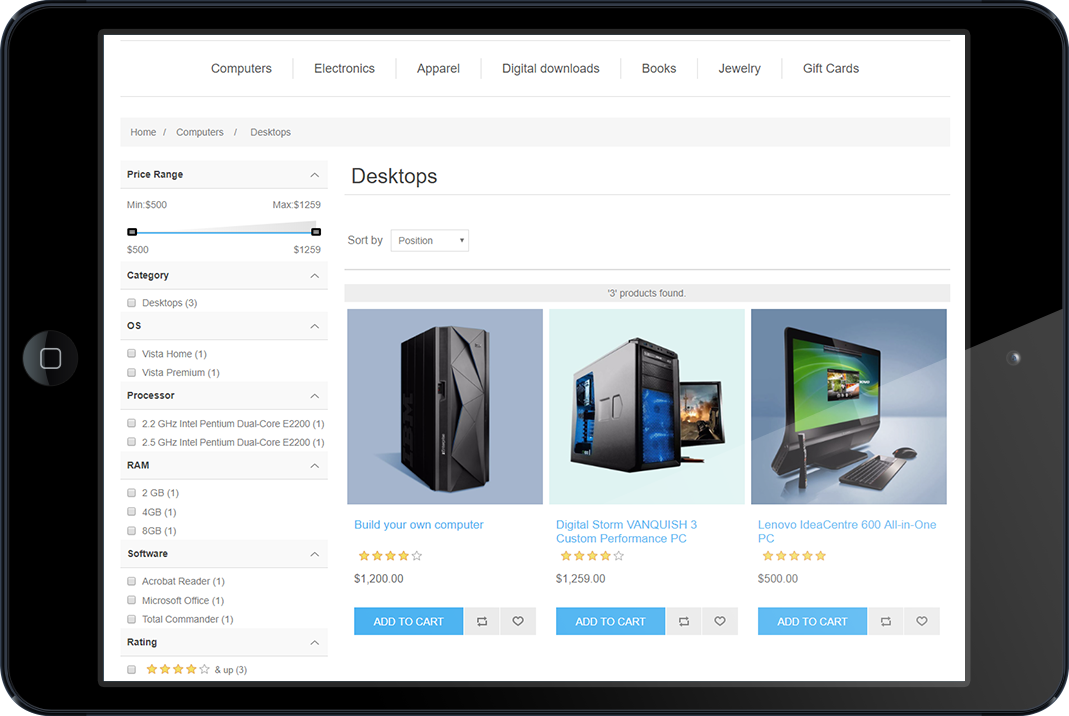Tick the Total Commander software filter
The image size is (1069, 716).
132,619
